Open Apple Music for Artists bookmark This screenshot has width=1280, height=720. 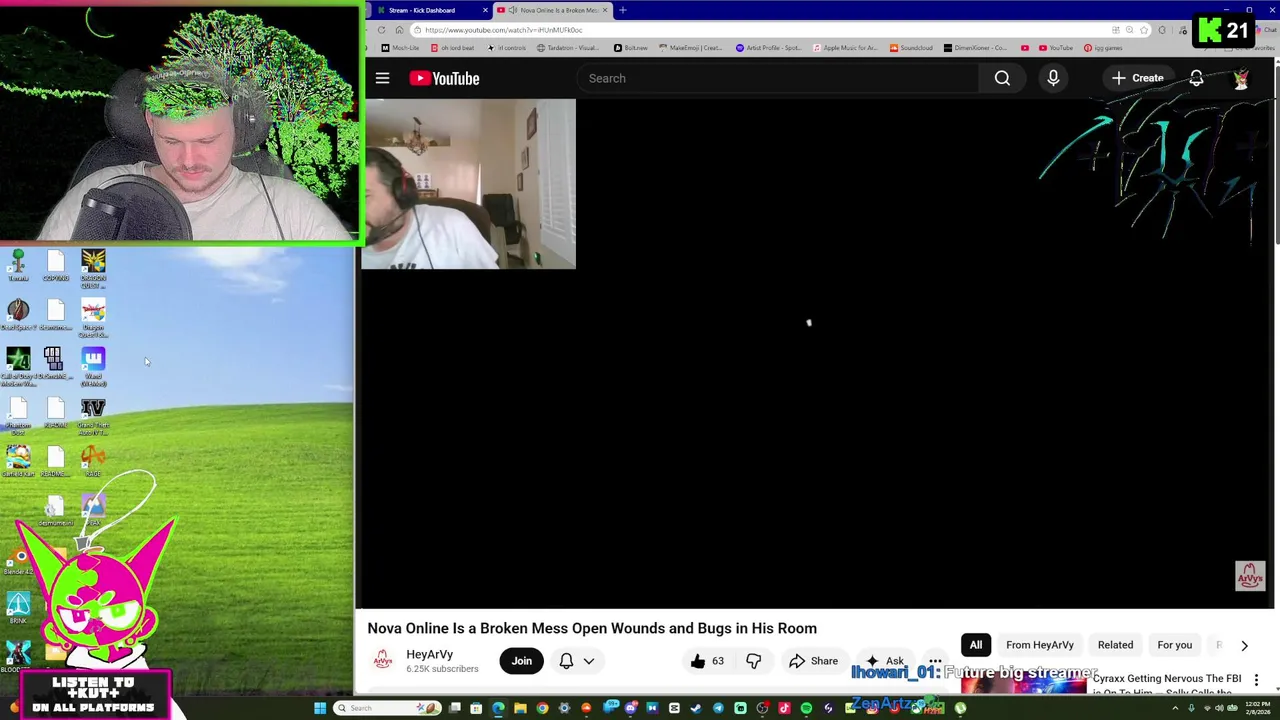click(844, 48)
